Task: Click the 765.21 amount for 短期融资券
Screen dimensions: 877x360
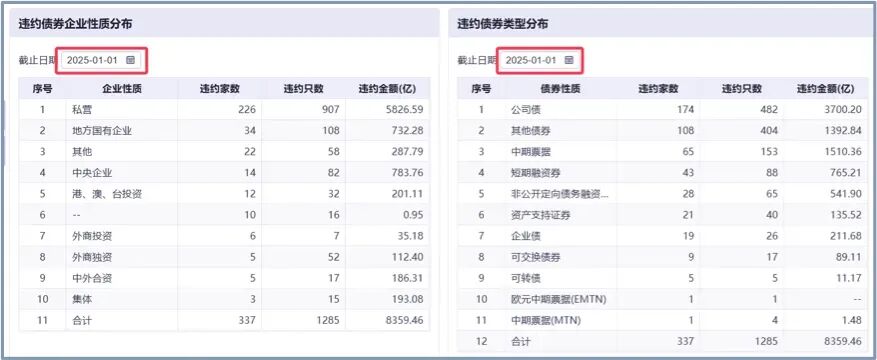Action: pos(846,173)
